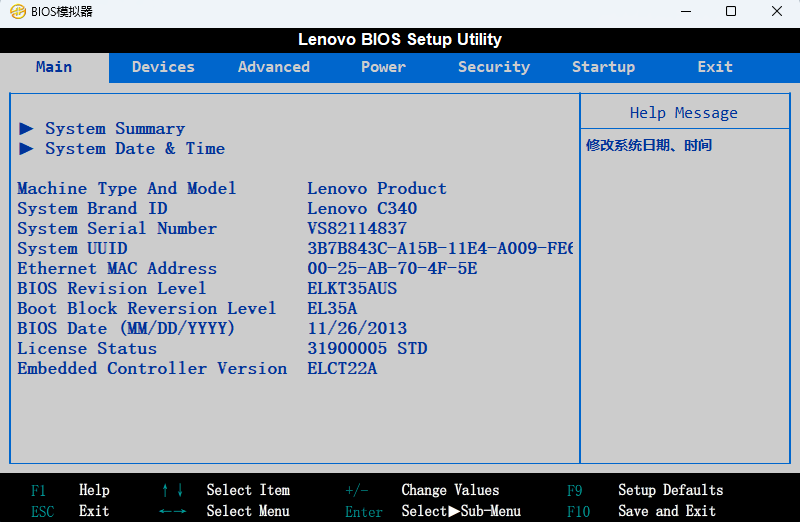
Task: Select the Embedded Controller Version label
Action: click(x=152, y=368)
